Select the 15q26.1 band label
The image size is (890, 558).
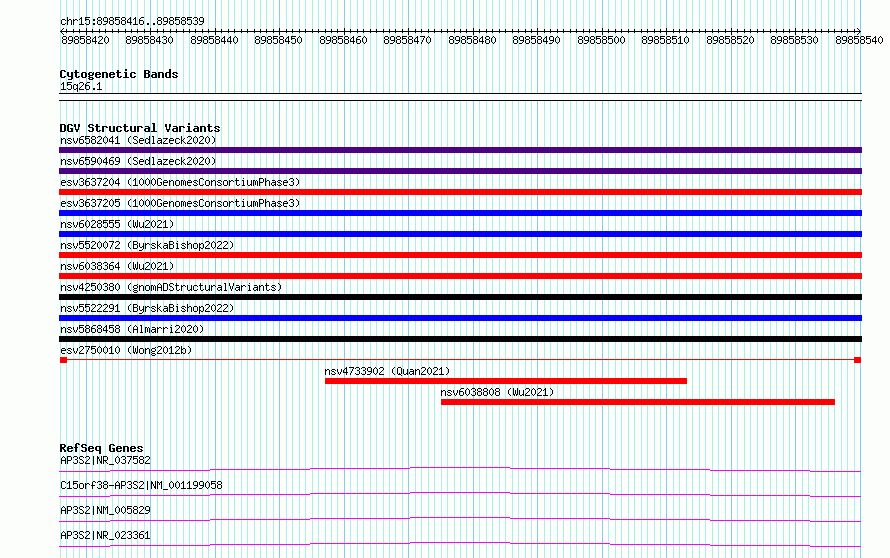[81, 86]
